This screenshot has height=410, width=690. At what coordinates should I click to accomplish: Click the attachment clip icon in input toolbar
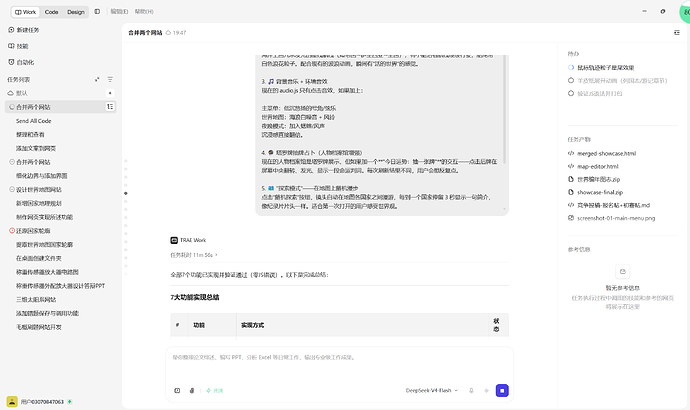click(192, 391)
